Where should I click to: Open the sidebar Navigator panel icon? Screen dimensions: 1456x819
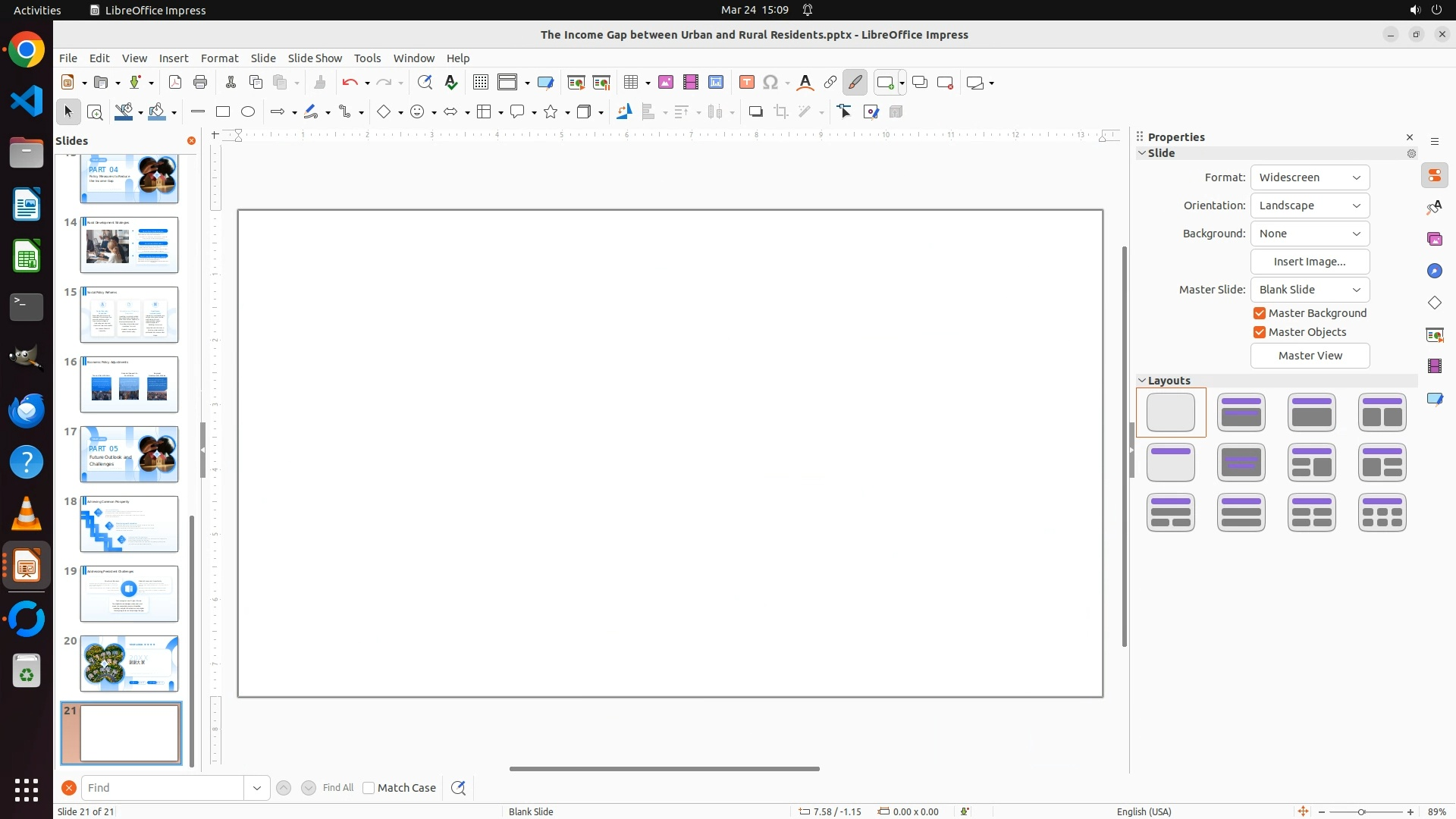pyautogui.click(x=1435, y=271)
